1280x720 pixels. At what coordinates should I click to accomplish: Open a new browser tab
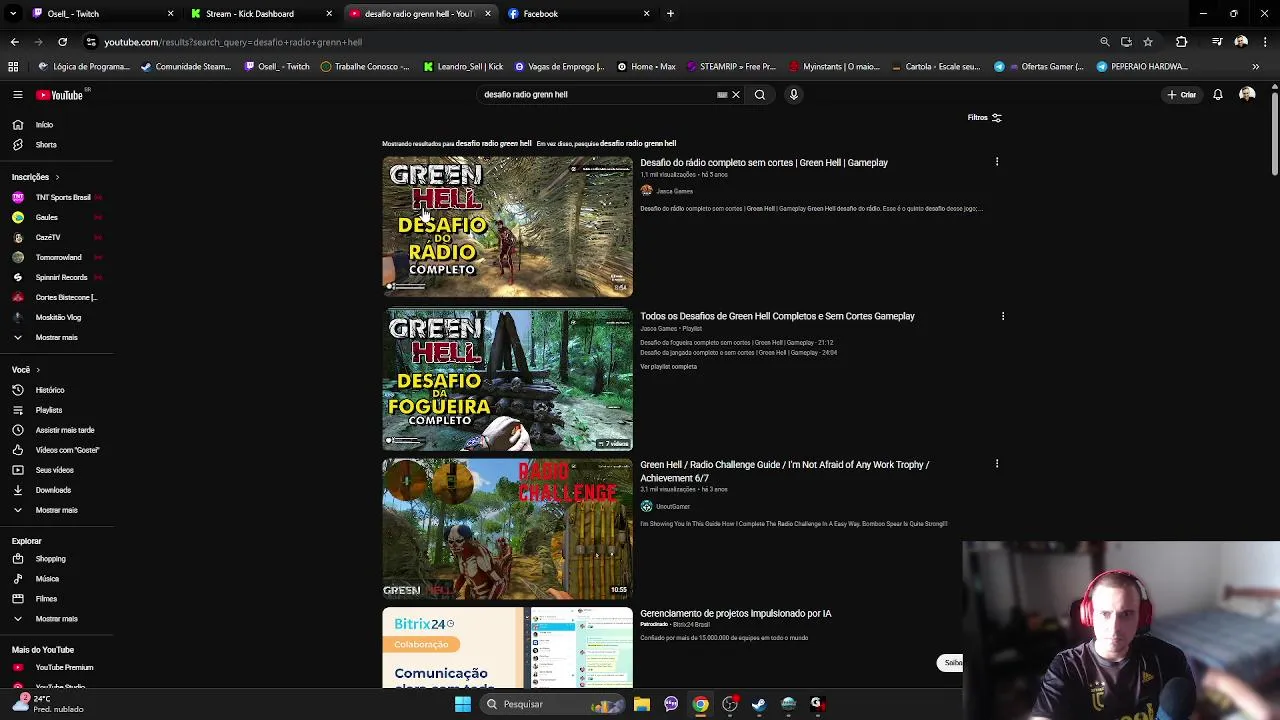click(671, 14)
